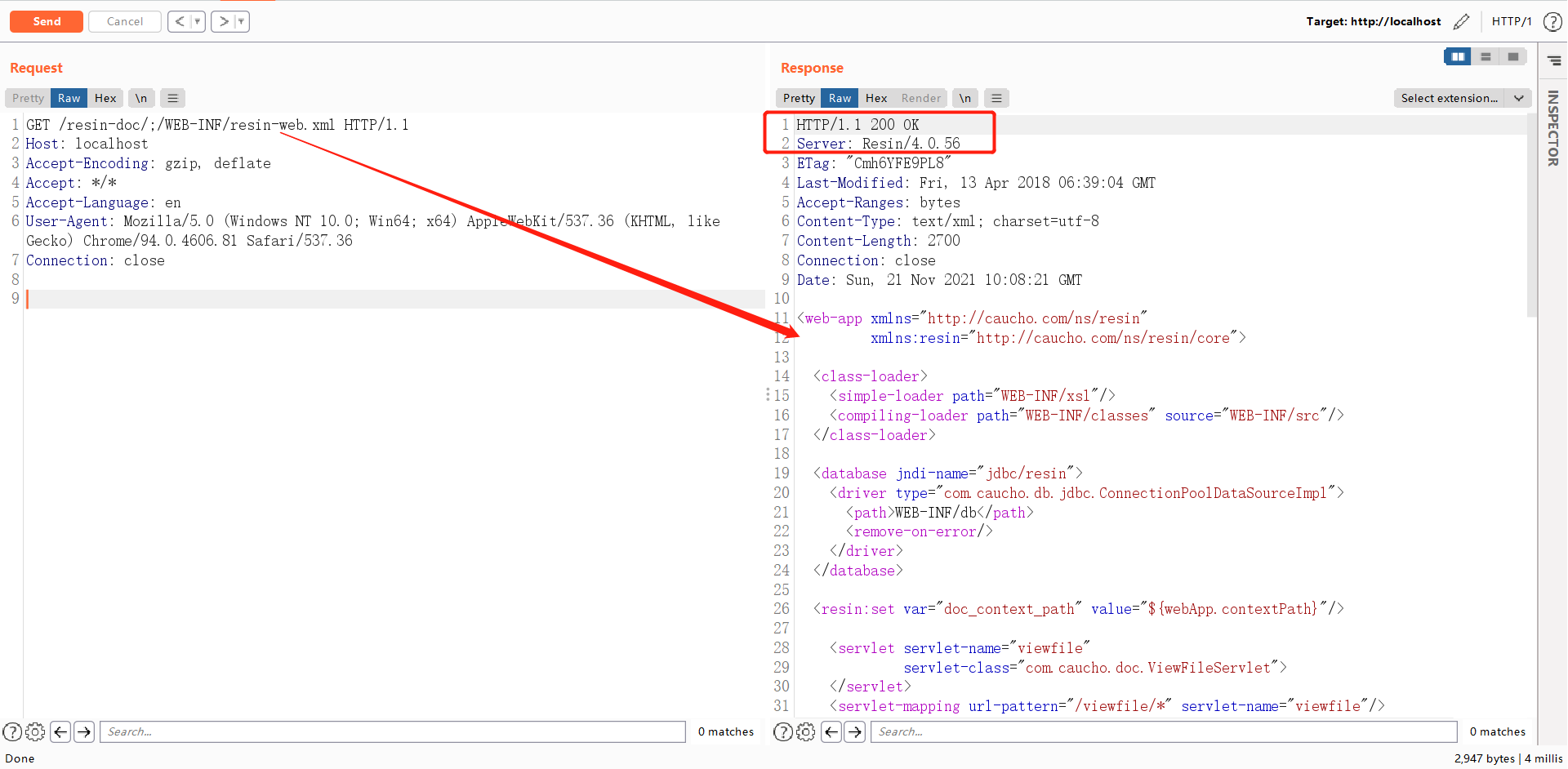Open the response message options menu icon
Viewport: 1568px width, 769px height.
(996, 98)
